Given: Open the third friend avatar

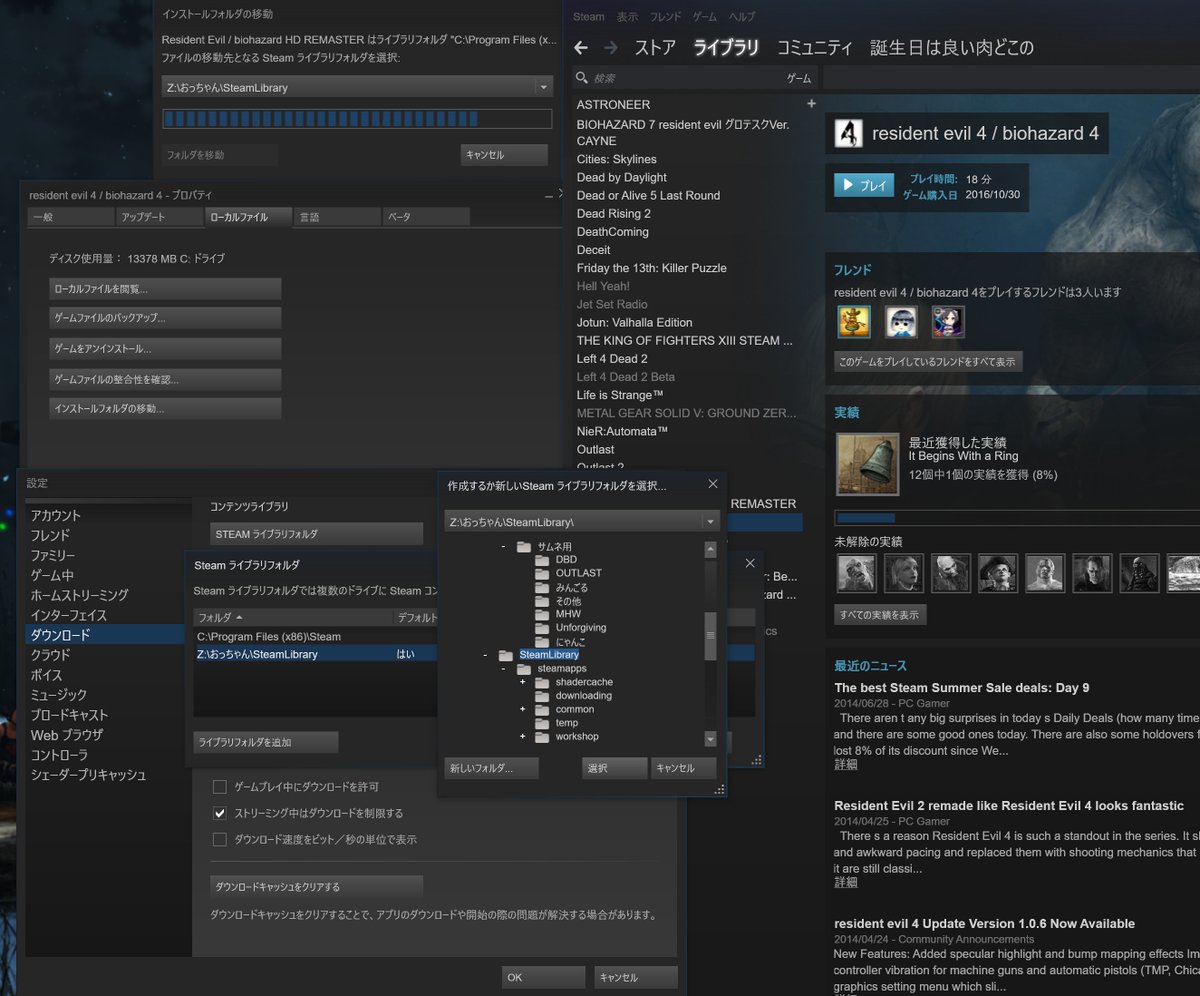Looking at the screenshot, I should coord(948,322).
